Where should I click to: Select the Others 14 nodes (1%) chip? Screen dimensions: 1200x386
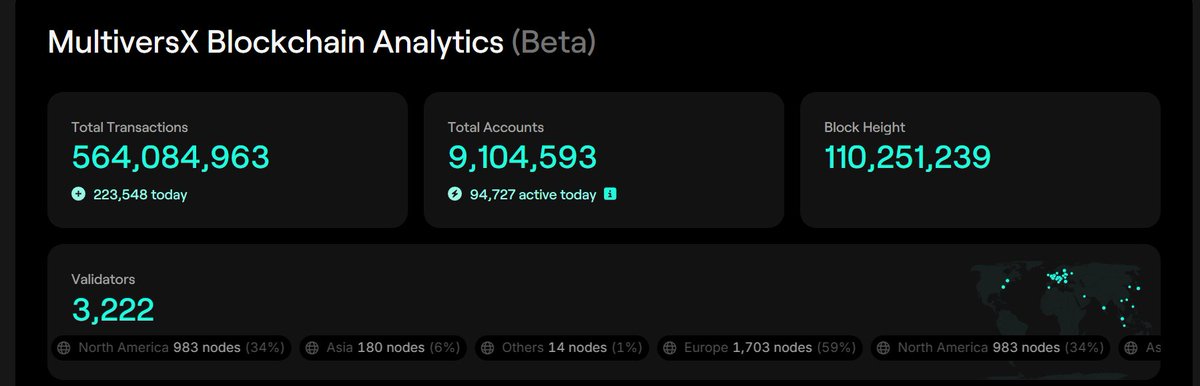561,348
